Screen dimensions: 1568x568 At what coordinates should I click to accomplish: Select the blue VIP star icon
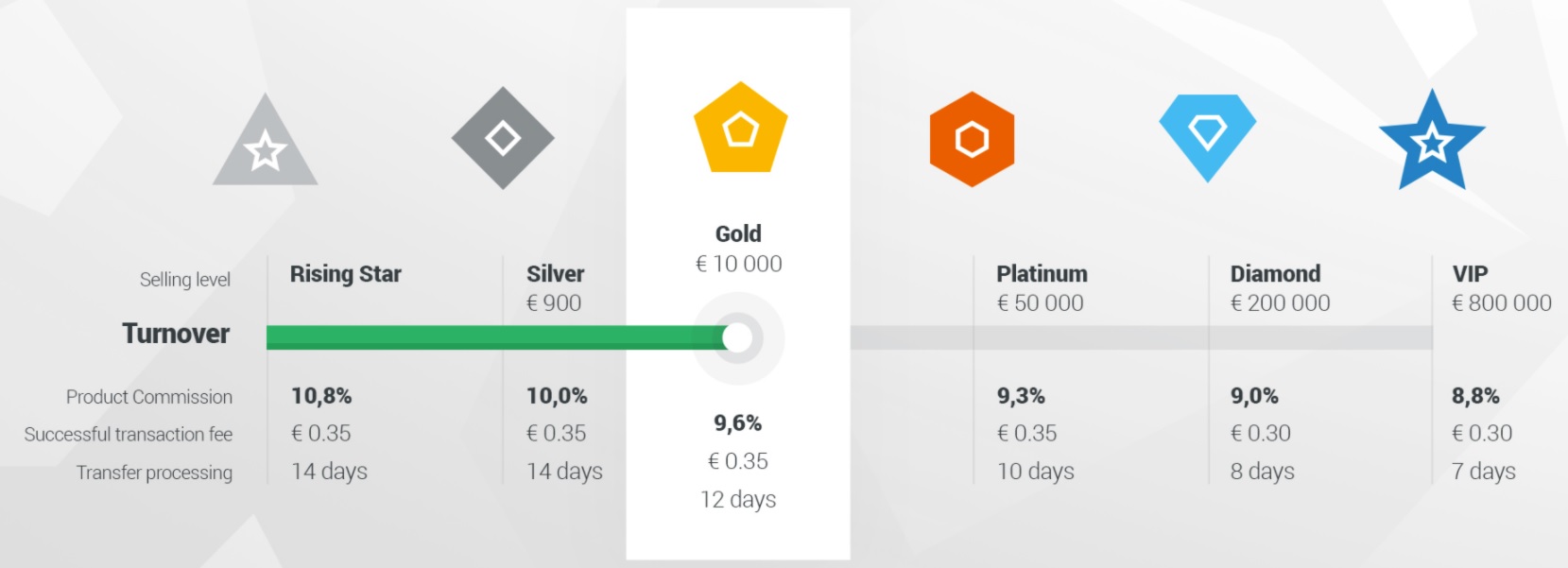1432,141
